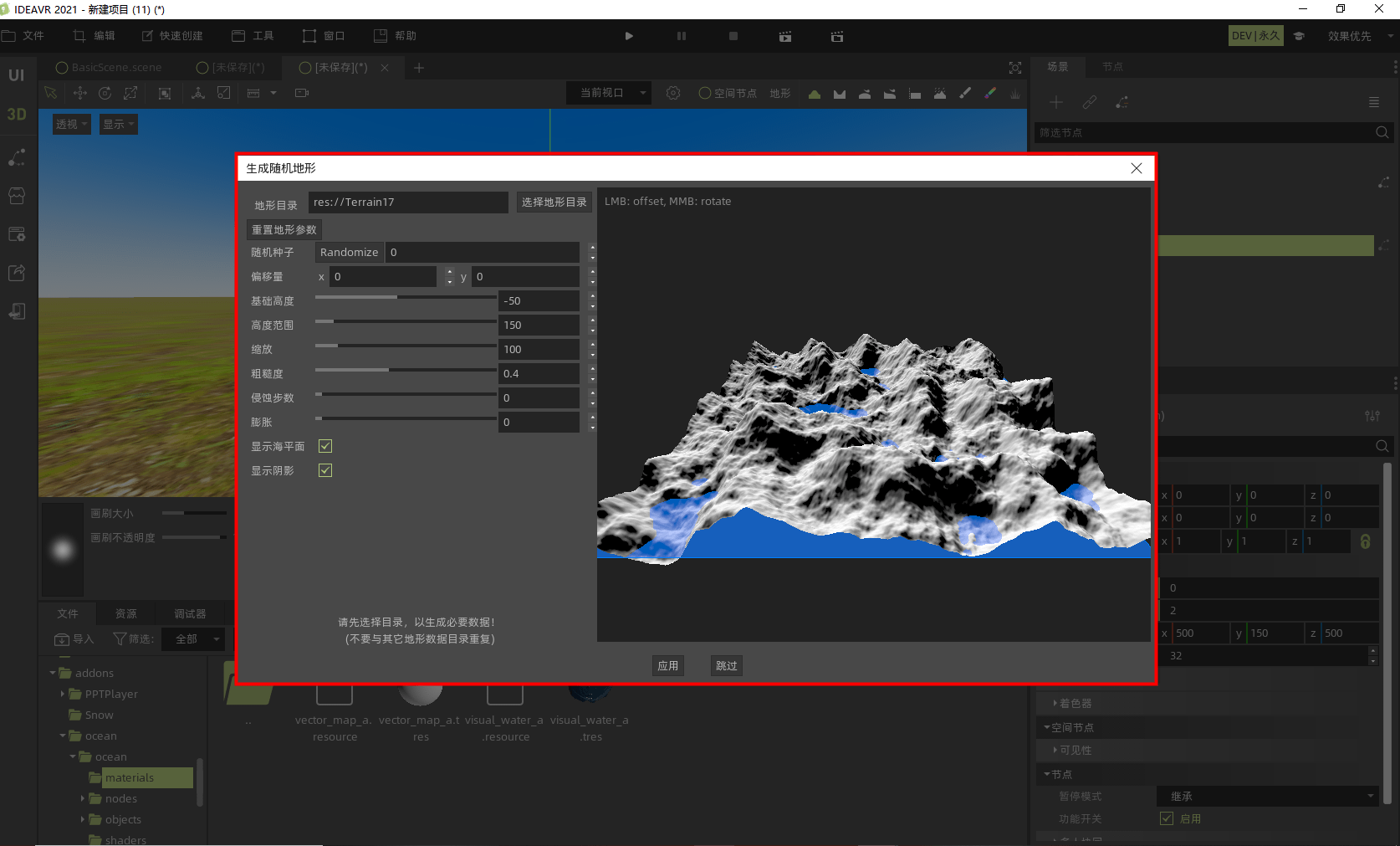The height and width of the screenshot is (846, 1400).
Task: Open the current viewport dropdown
Action: tap(608, 93)
